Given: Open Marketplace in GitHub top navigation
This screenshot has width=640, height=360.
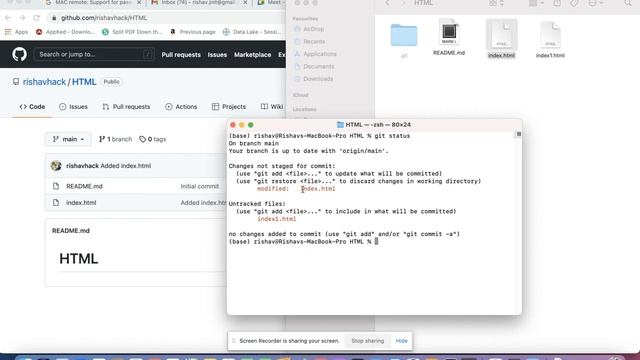Looking at the screenshot, I should (252, 55).
